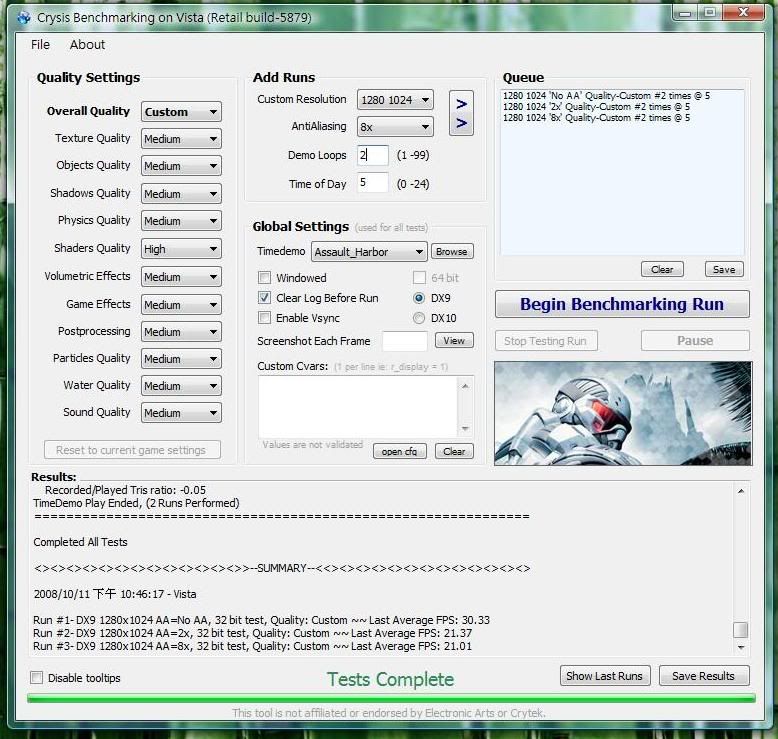Click Begin Benchmarking Run

[x=622, y=304]
